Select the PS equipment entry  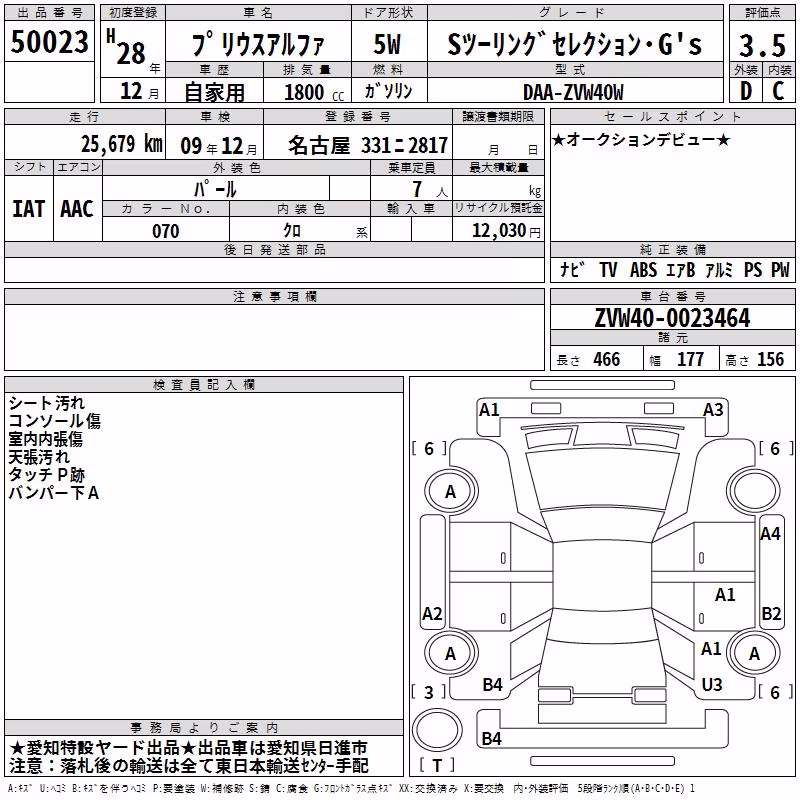pyautogui.click(x=753, y=270)
